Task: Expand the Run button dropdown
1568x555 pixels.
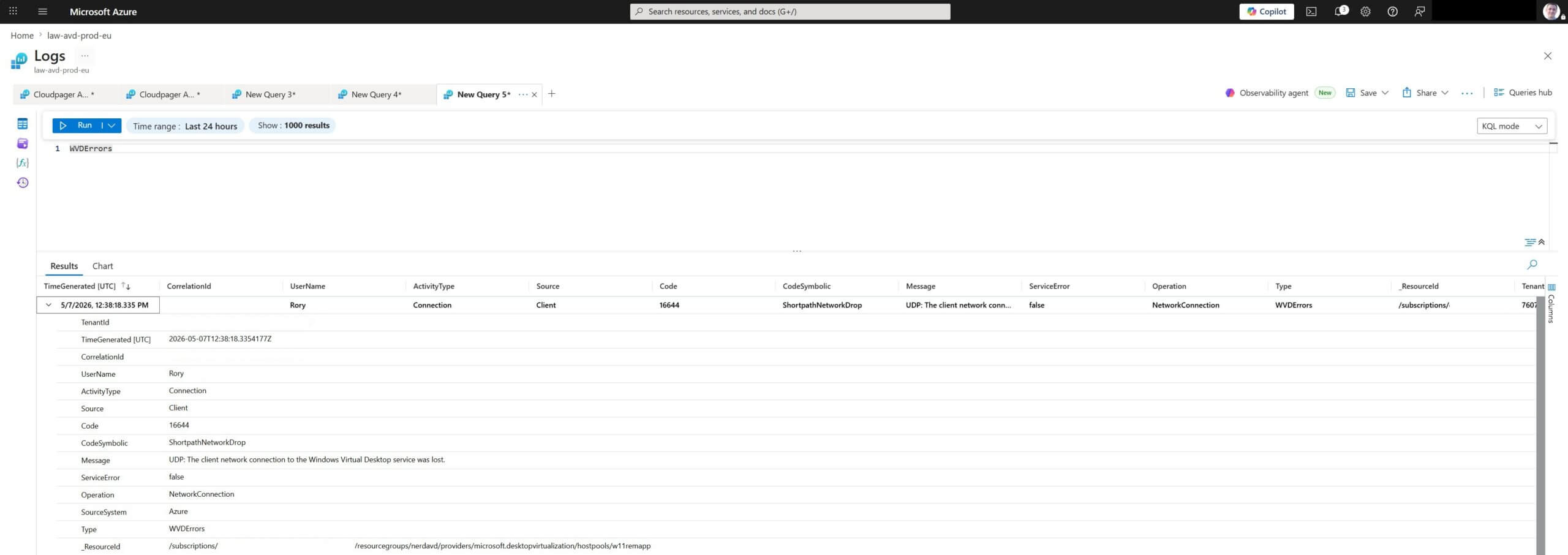Action: click(111, 125)
